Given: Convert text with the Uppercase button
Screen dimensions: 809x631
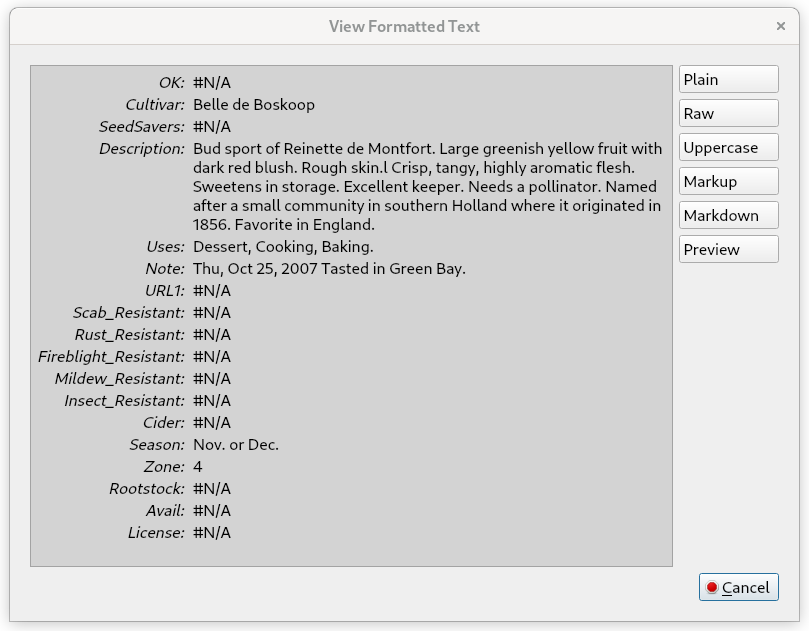Looking at the screenshot, I should point(728,148).
